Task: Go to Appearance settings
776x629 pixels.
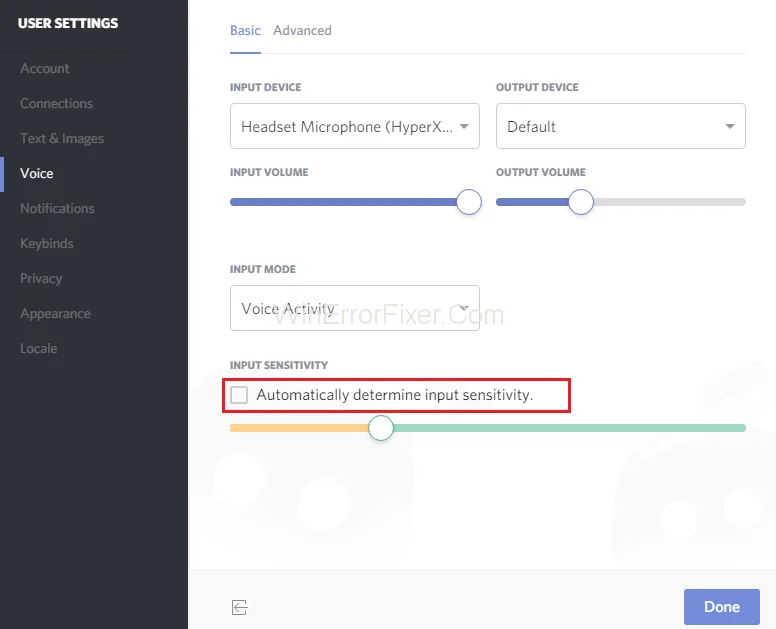Action: [55, 314]
